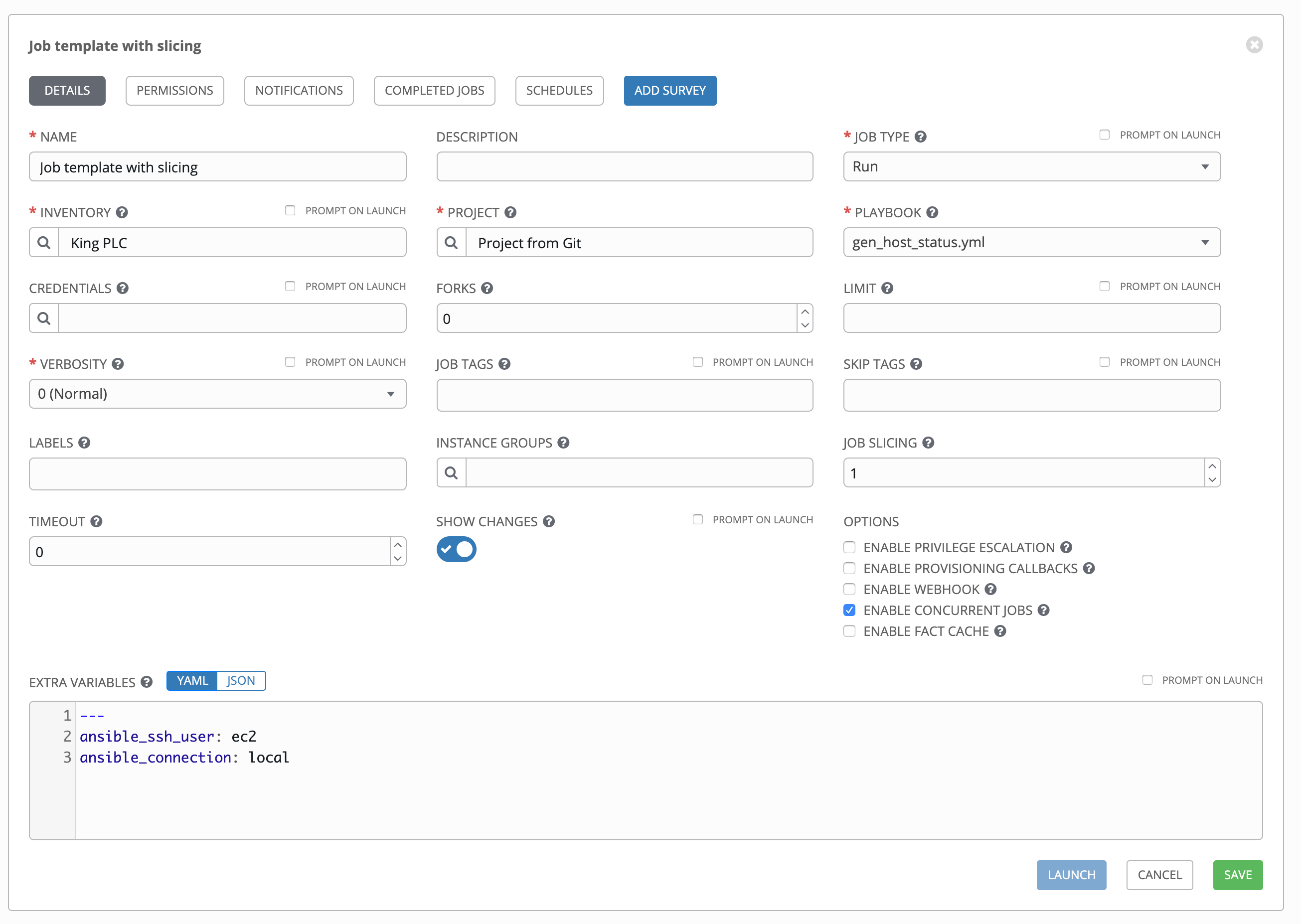Toggle the SHOW CHANGES switch on

(x=457, y=548)
